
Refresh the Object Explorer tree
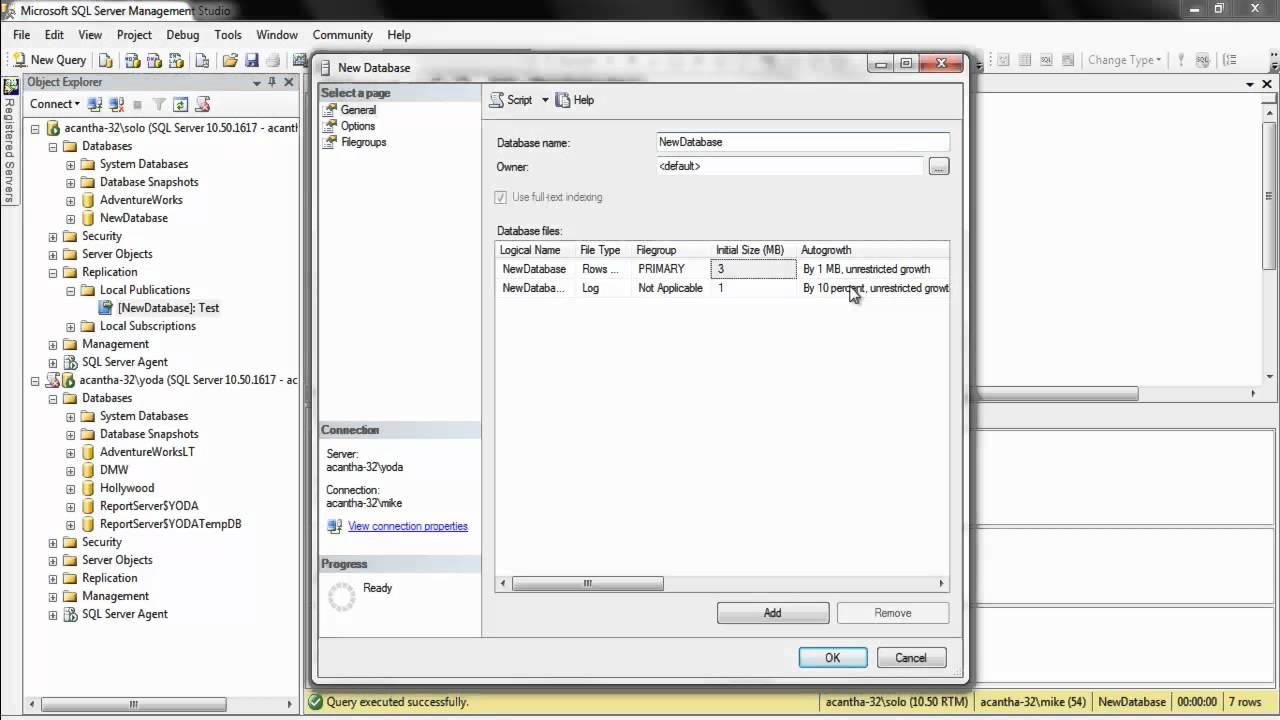click(x=180, y=104)
